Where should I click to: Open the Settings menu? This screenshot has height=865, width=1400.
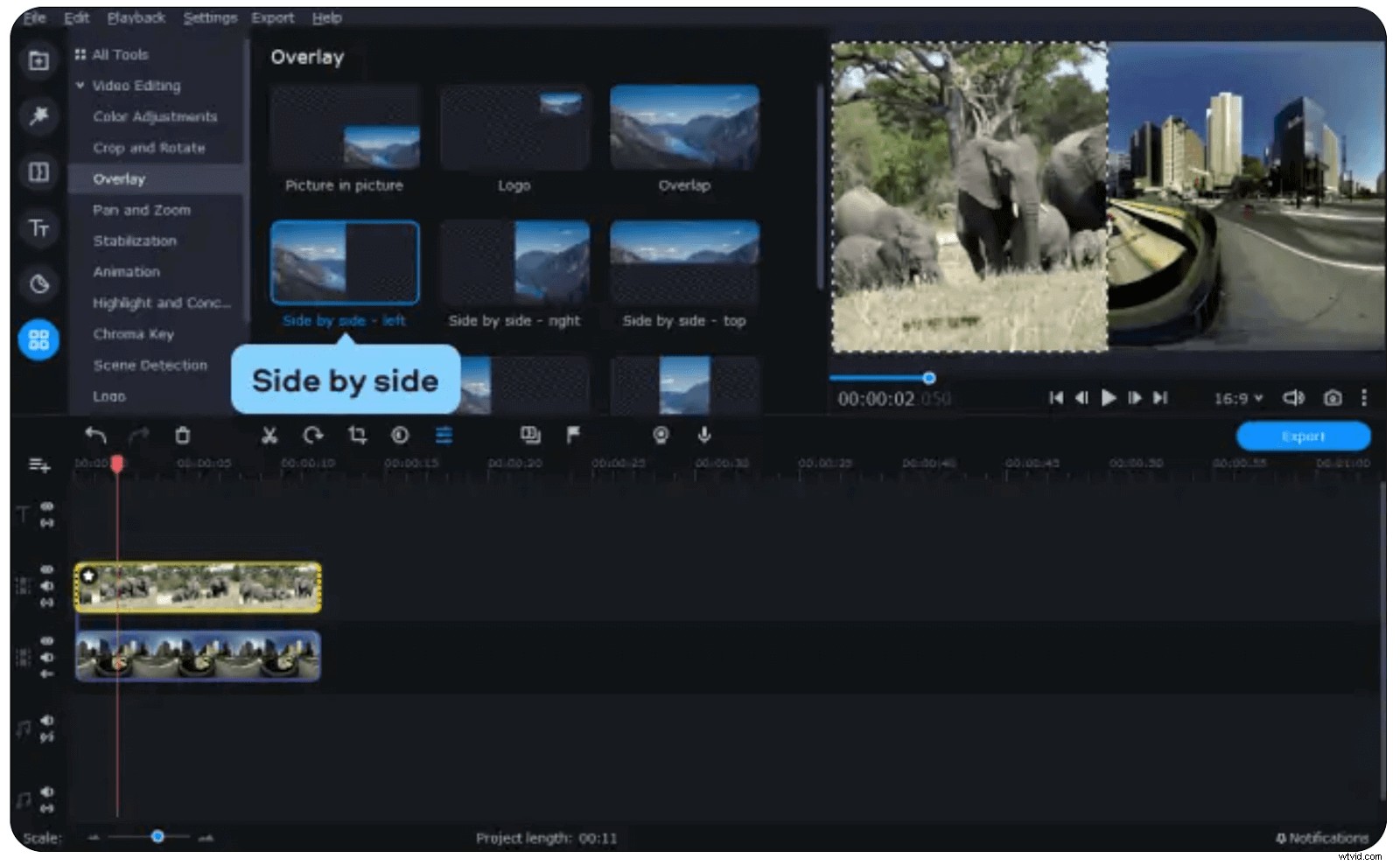(209, 17)
